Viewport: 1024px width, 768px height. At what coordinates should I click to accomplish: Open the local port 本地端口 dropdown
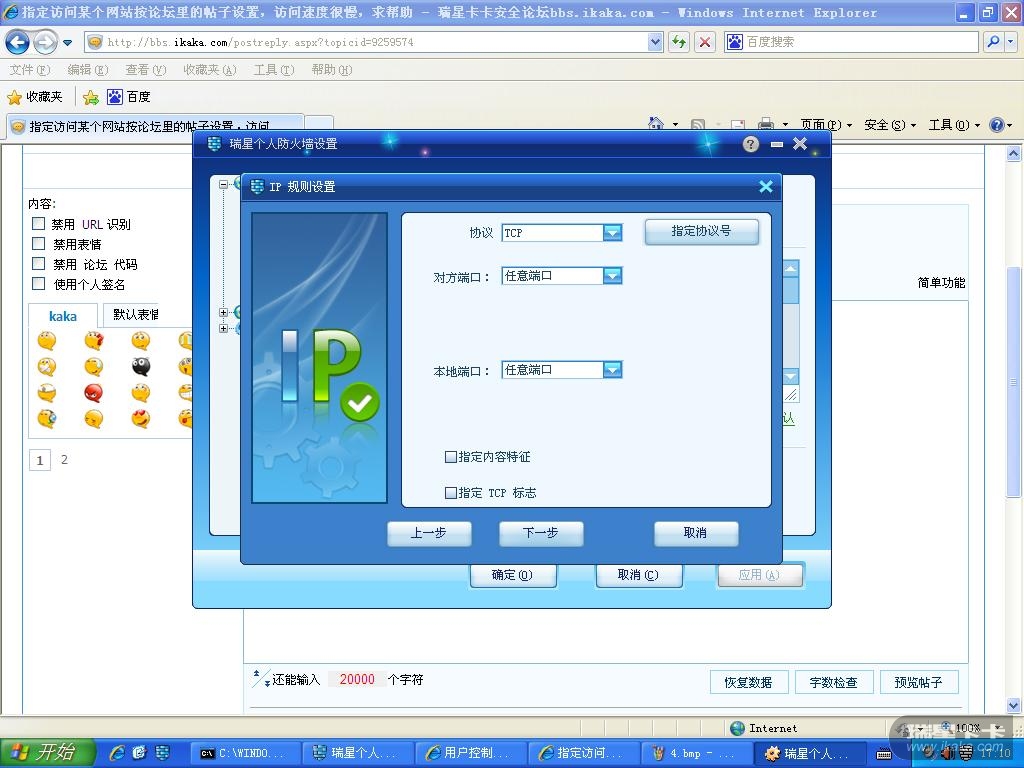click(612, 370)
